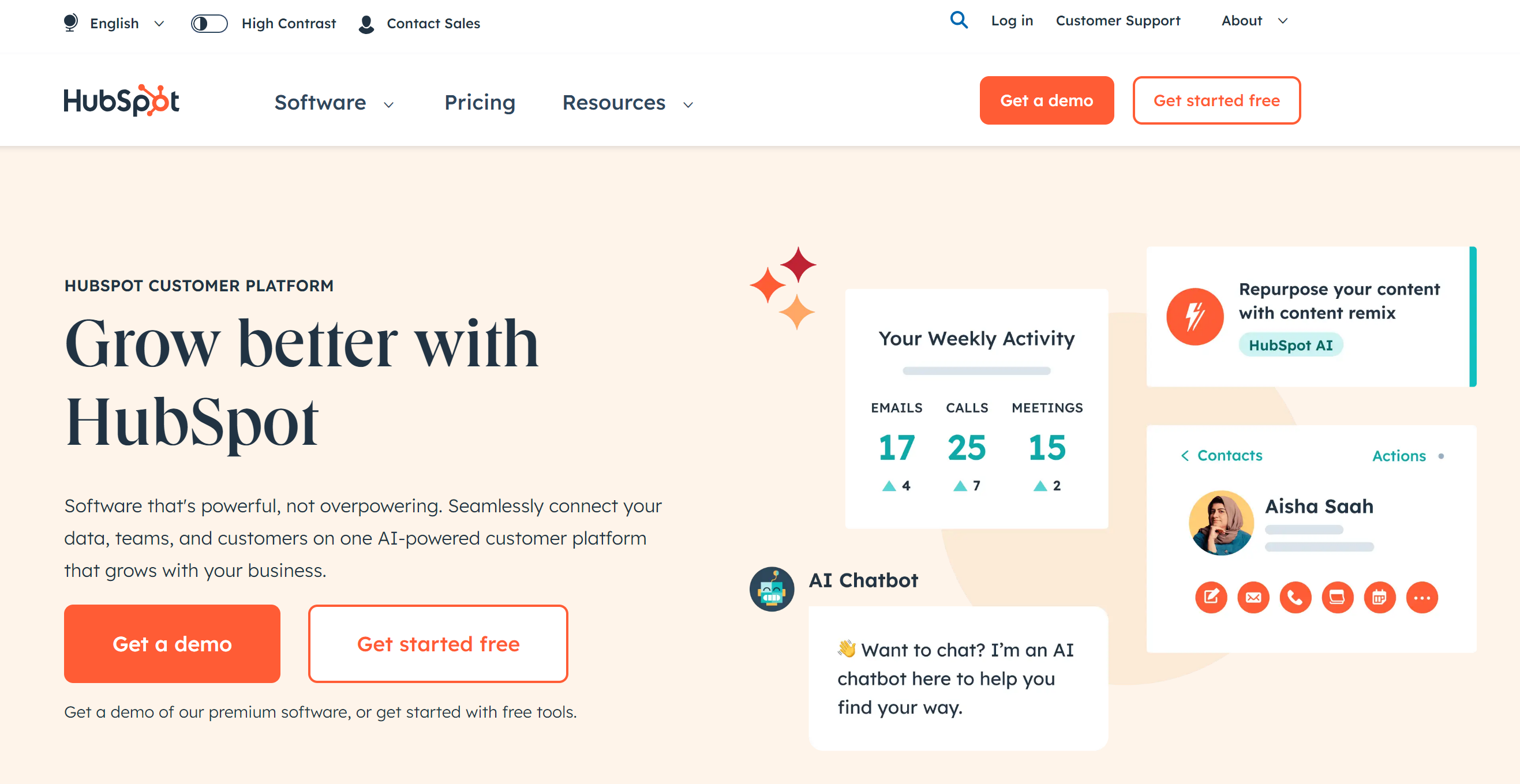Open the Pricing menu item
1520x784 pixels.
(480, 102)
